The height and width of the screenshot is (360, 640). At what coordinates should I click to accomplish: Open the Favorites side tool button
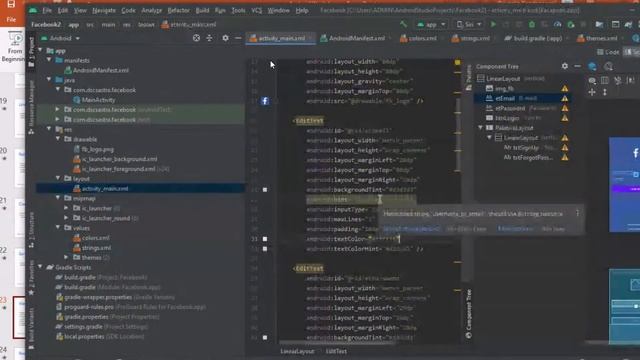point(31,278)
